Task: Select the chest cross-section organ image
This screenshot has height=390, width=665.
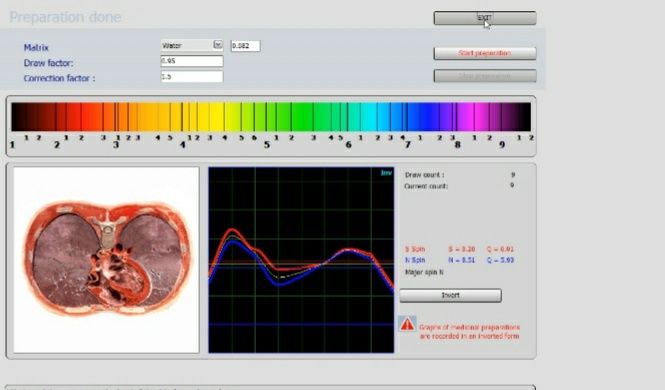Action: (x=106, y=259)
